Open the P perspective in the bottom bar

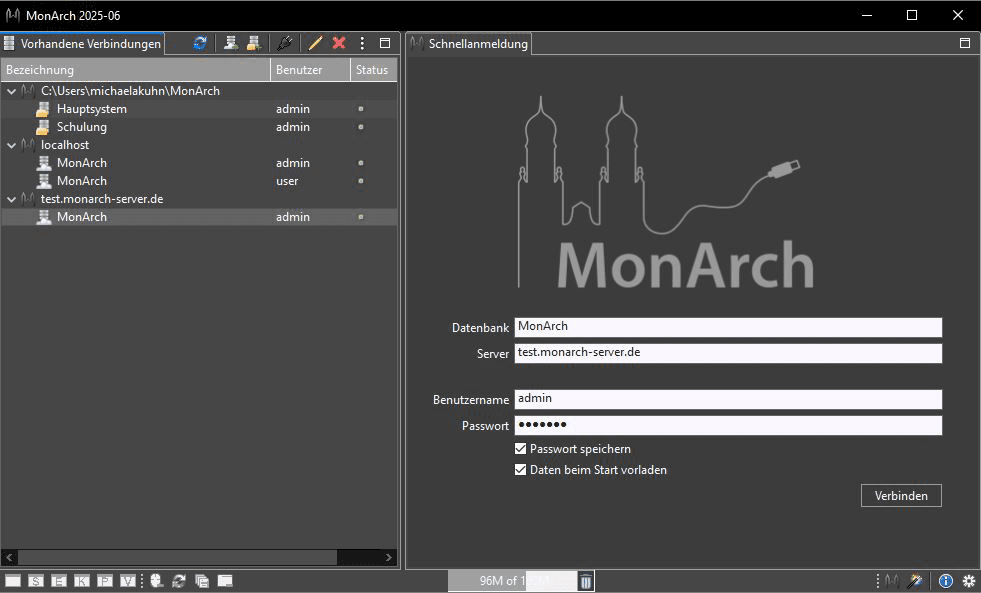[x=105, y=581]
